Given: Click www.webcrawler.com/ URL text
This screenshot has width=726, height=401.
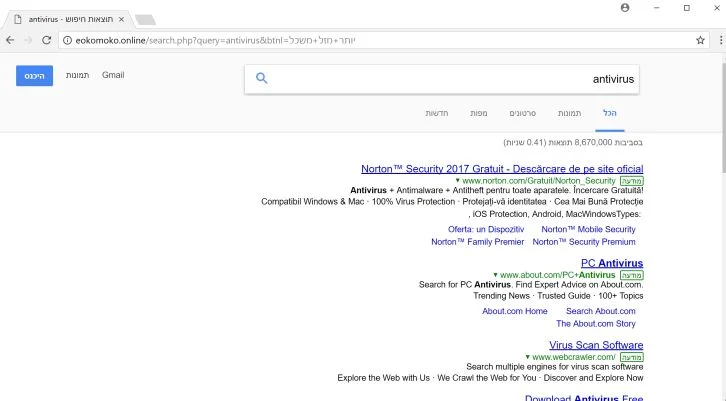Looking at the screenshot, I should tap(574, 357).
